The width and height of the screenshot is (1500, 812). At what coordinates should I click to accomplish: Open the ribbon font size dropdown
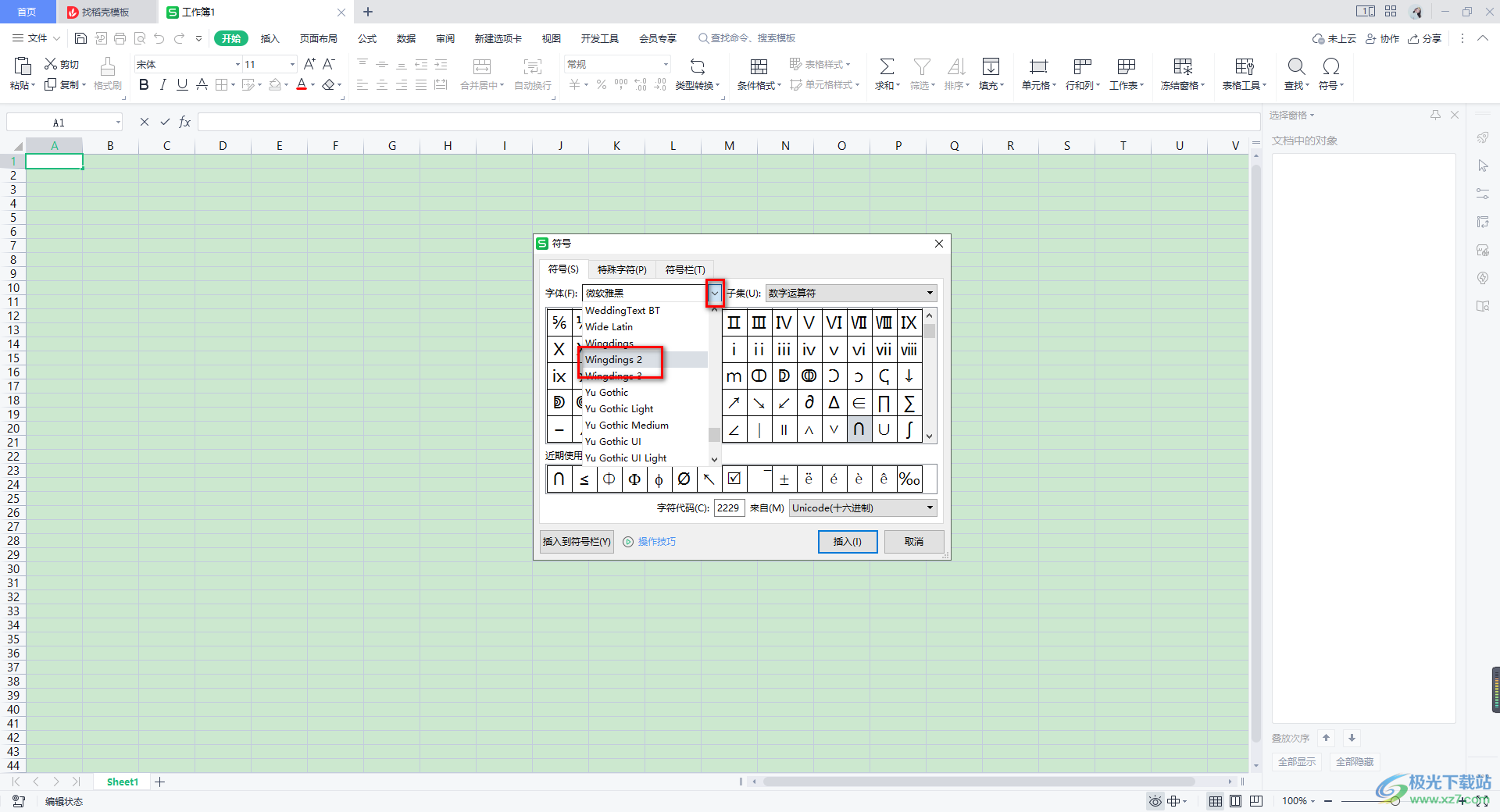[x=292, y=64]
